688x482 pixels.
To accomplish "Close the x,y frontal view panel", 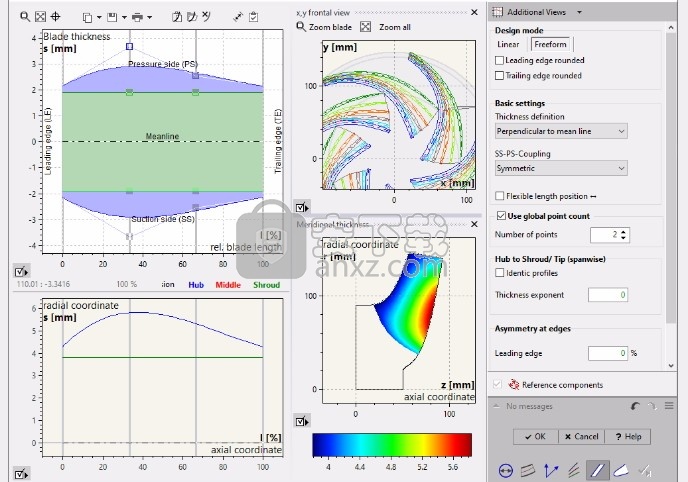I will click(474, 12).
